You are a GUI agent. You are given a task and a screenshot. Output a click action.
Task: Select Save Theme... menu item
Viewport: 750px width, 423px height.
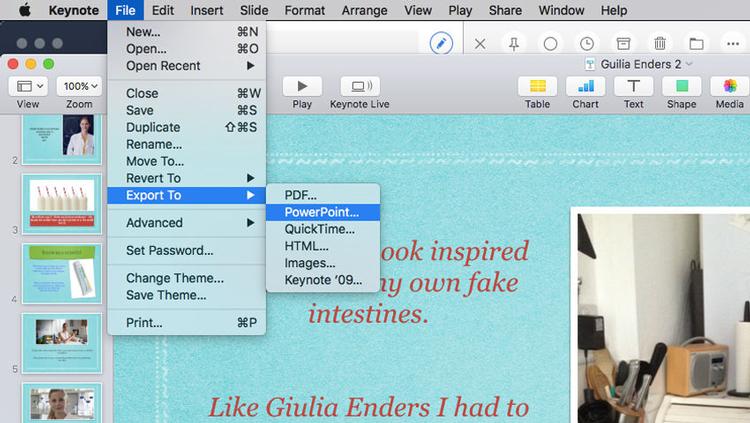pos(187,295)
